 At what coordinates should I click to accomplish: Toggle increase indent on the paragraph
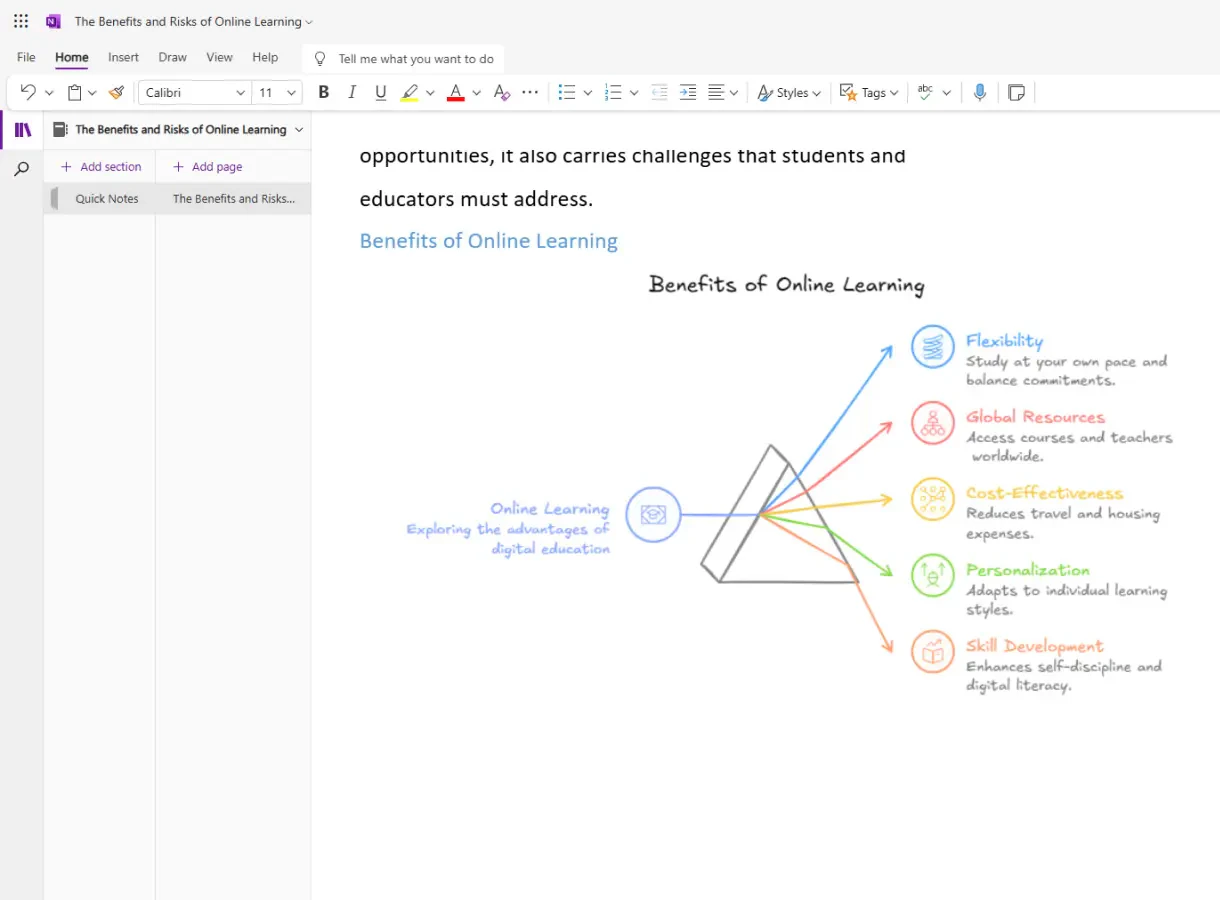688,92
